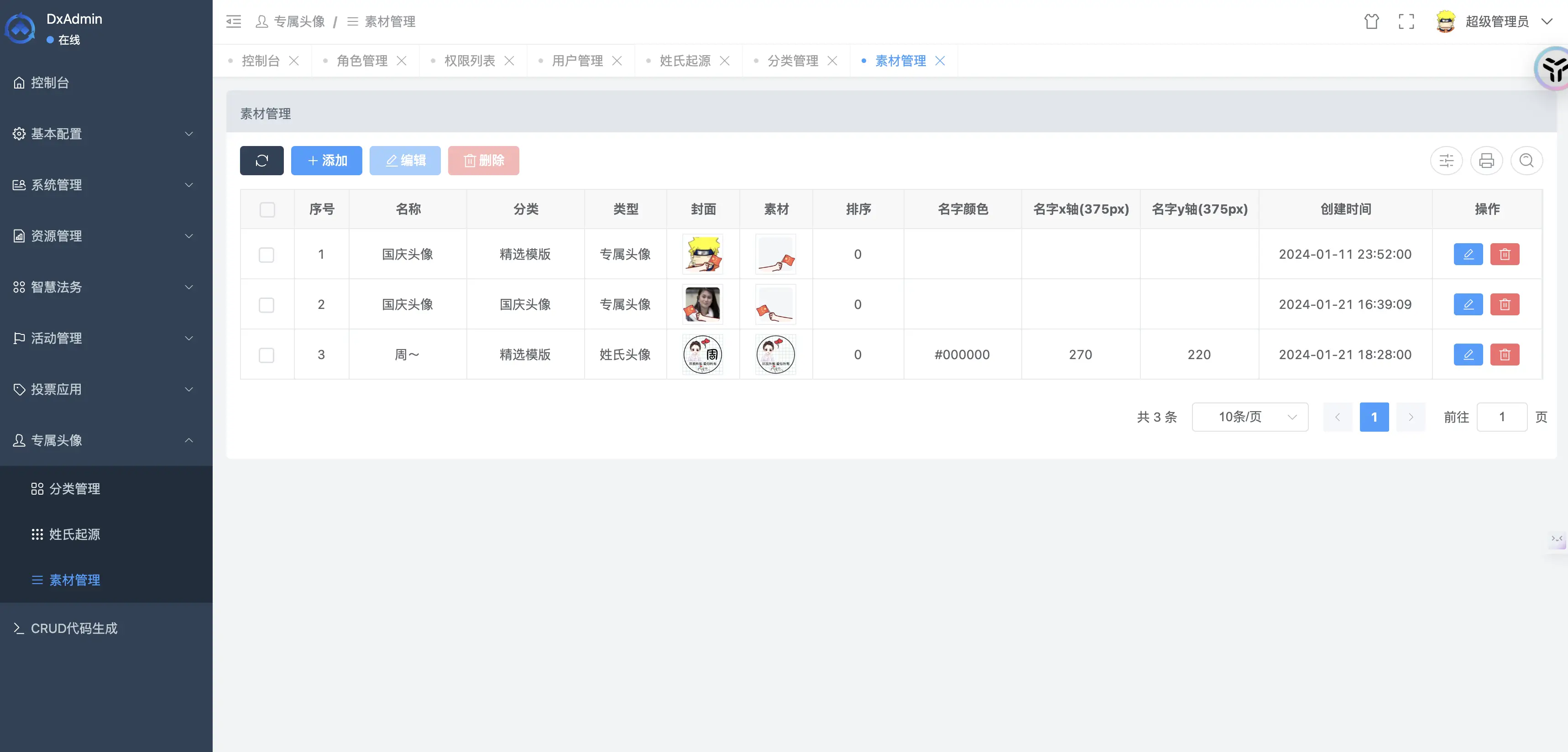Edit row 1 created 2024-01-11
The height and width of the screenshot is (752, 1568).
tap(1468, 254)
